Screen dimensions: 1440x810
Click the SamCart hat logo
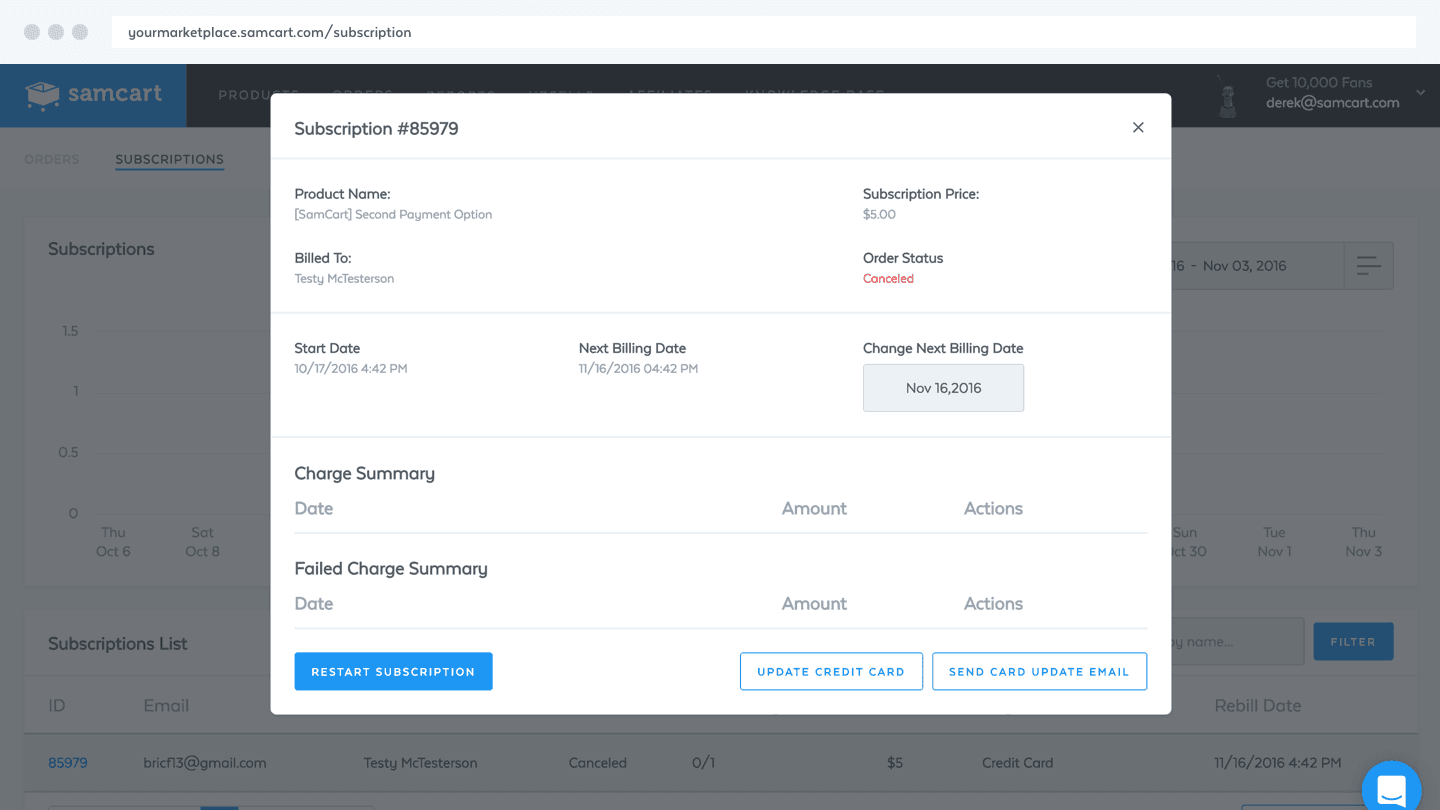[x=40, y=94]
